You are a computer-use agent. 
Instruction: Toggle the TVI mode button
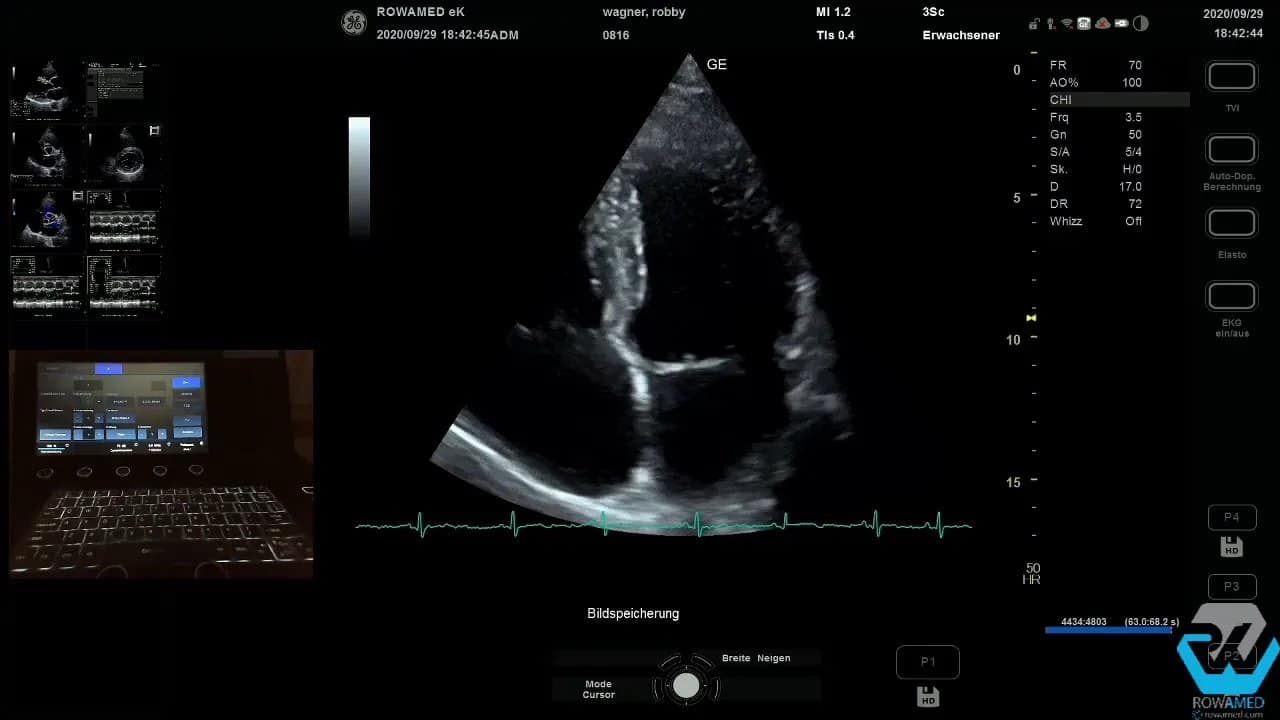pyautogui.click(x=1232, y=77)
